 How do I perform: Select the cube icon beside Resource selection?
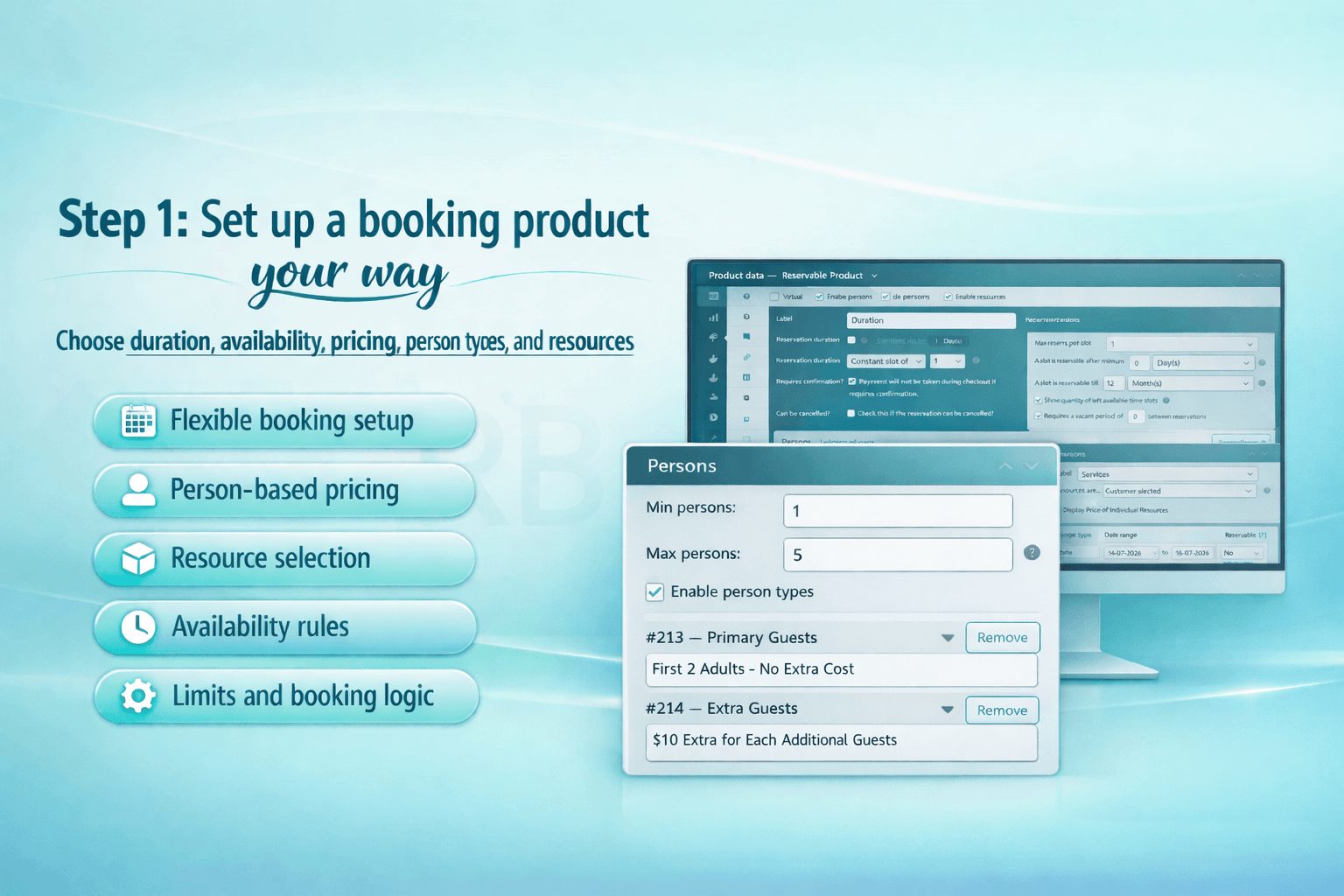pos(136,558)
